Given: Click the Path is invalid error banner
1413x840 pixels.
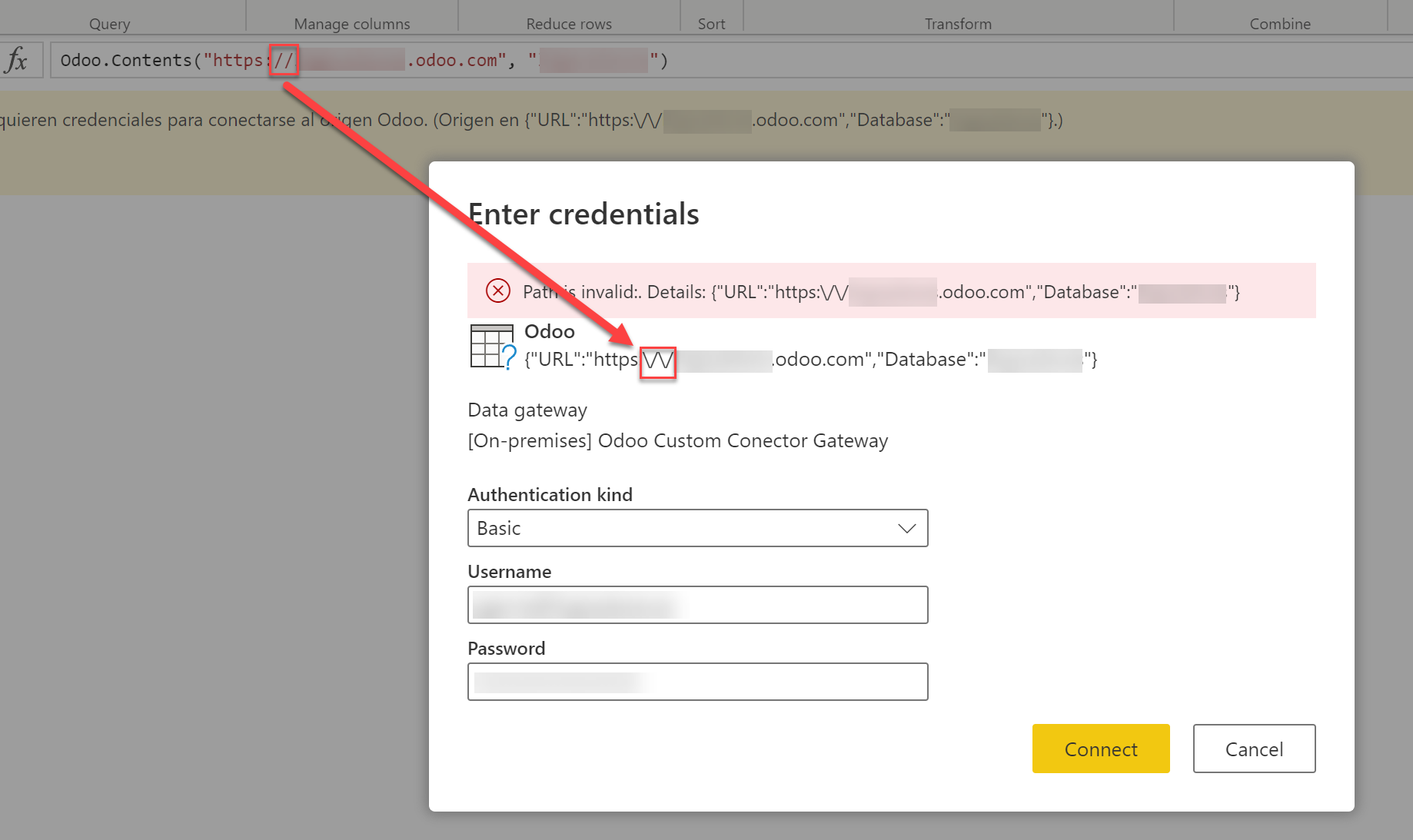Looking at the screenshot, I should (892, 291).
